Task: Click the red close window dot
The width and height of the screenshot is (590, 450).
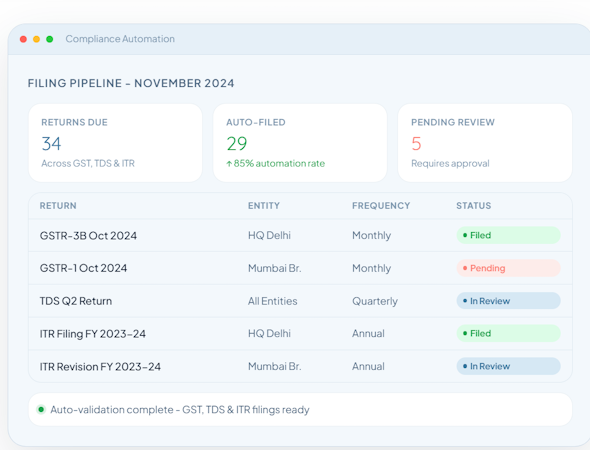Action: click(x=23, y=39)
